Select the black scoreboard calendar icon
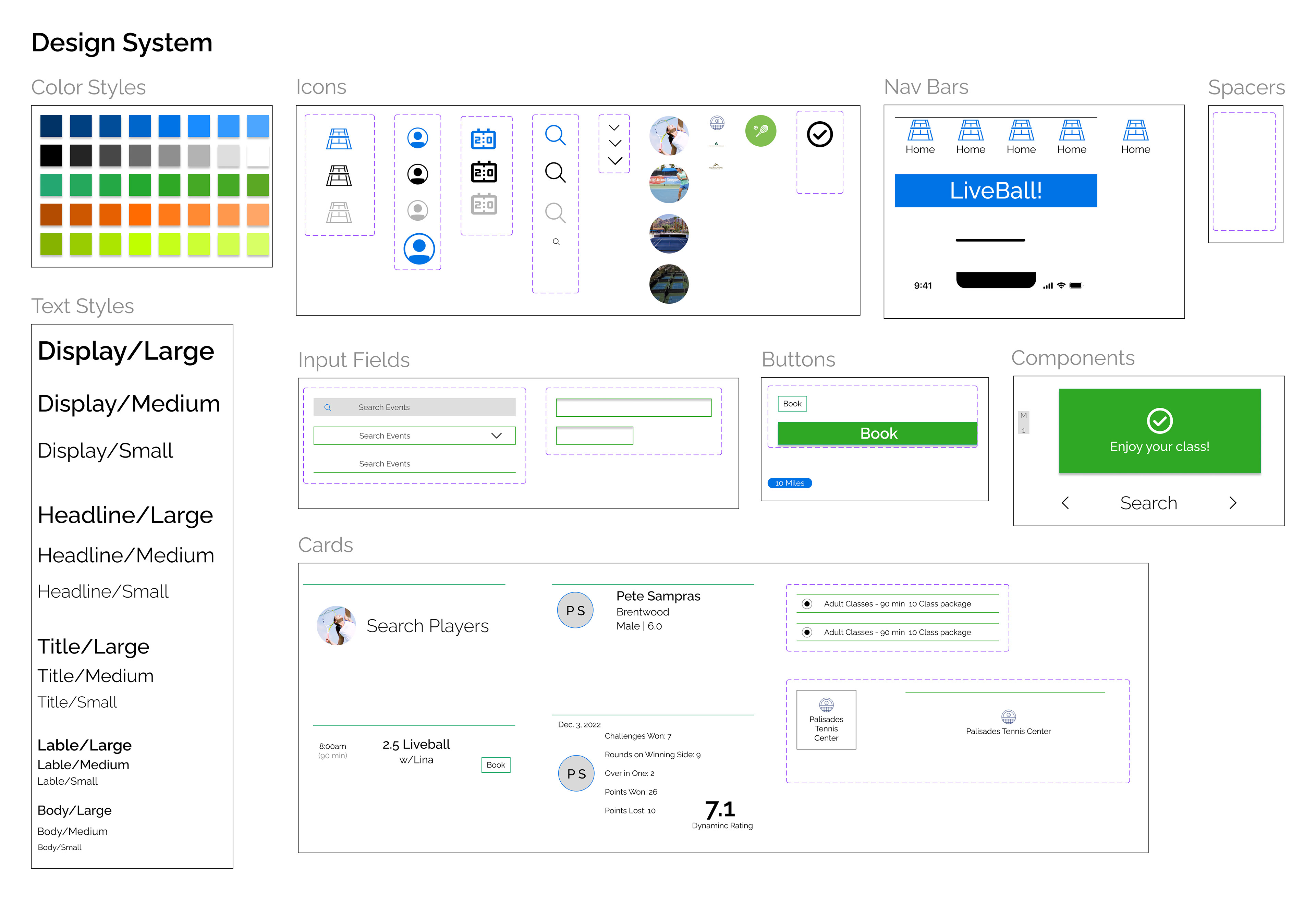1316x906 pixels. tap(484, 172)
